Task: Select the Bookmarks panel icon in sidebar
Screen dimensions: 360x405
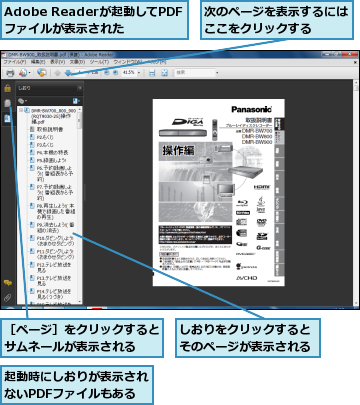Action: (7, 118)
